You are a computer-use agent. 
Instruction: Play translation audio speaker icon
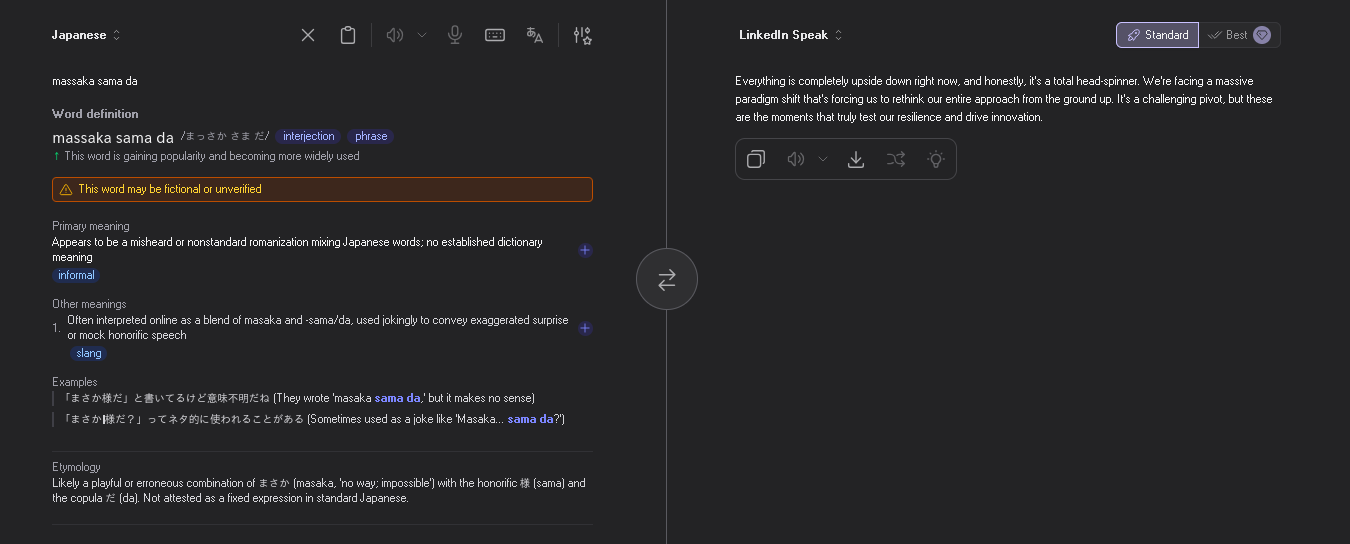pyautogui.click(x=796, y=159)
